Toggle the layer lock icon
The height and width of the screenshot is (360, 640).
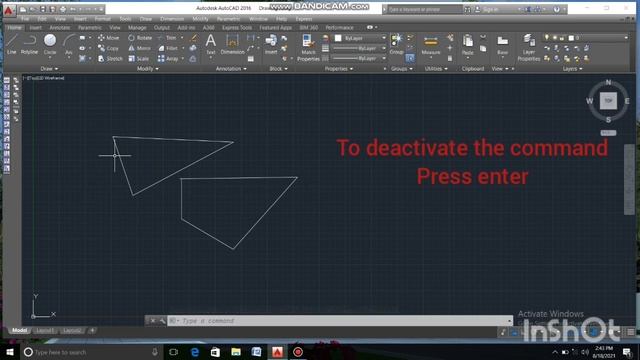pyautogui.click(x=562, y=38)
